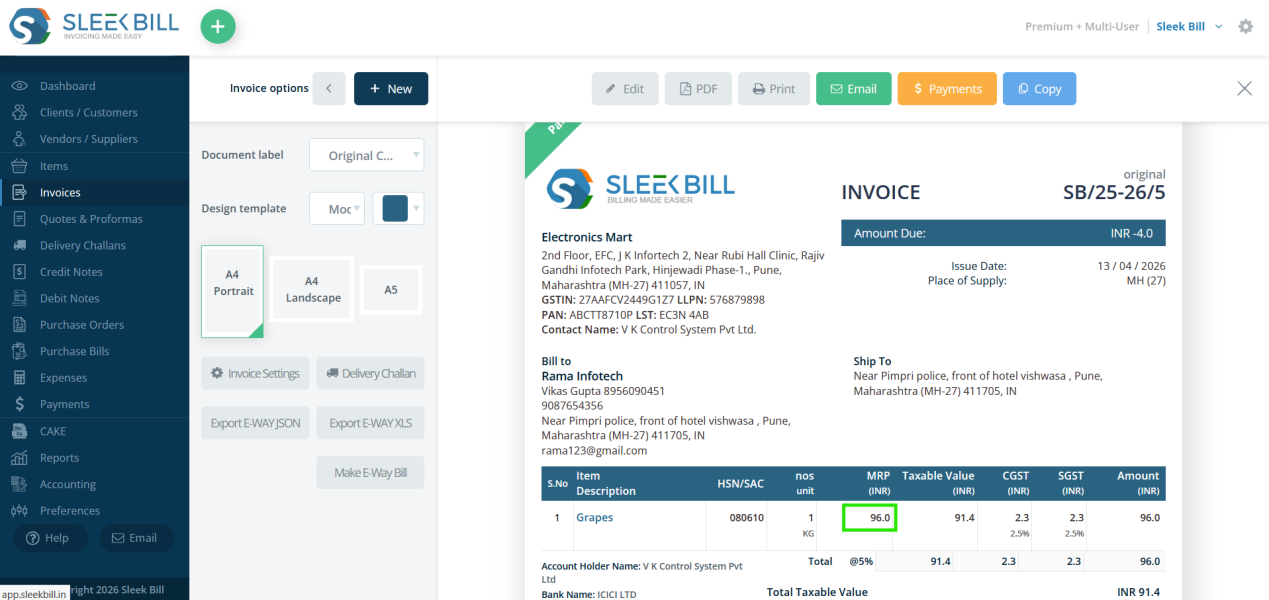Click the Email button in sidebar footer
This screenshot has width=1269, height=600.
tap(136, 538)
